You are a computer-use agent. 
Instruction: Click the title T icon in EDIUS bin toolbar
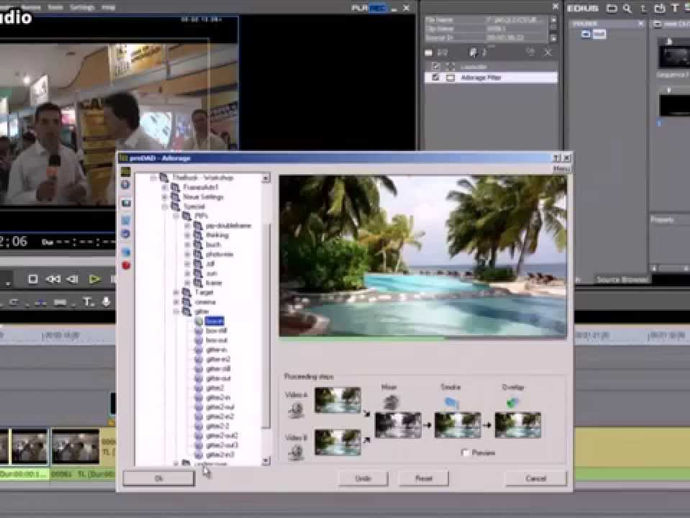tap(675, 8)
